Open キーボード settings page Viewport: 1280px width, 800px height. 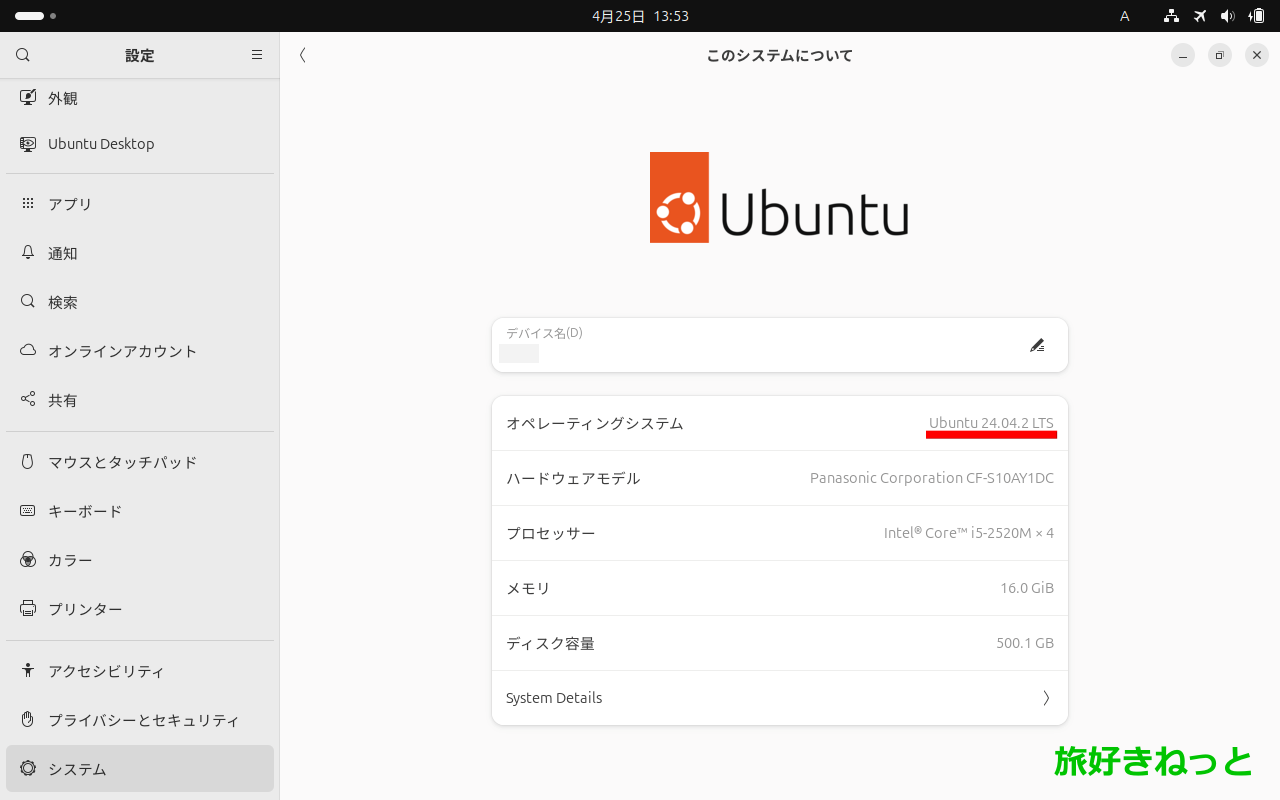click(x=140, y=511)
